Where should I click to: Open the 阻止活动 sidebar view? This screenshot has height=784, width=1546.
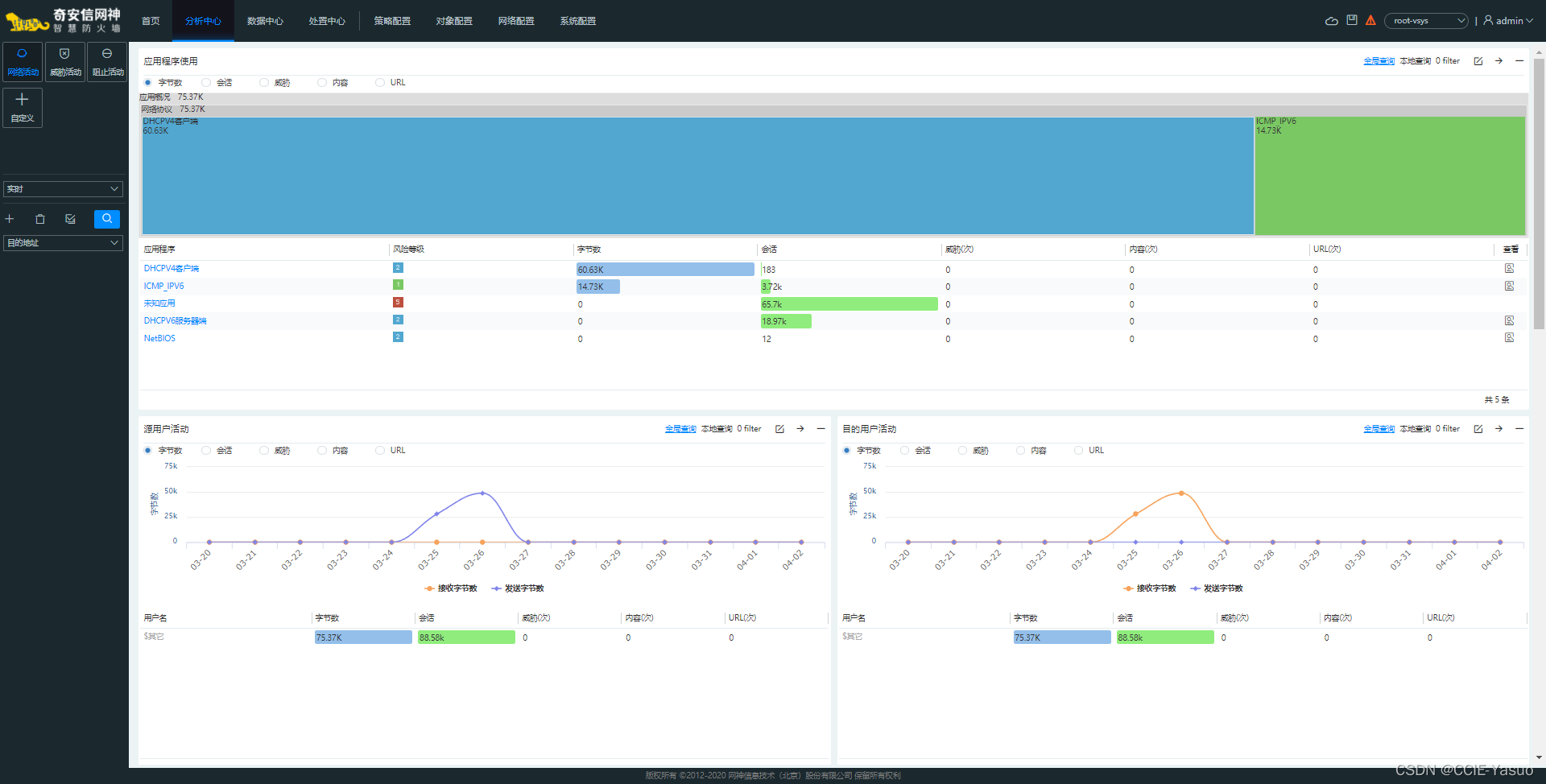pos(107,62)
